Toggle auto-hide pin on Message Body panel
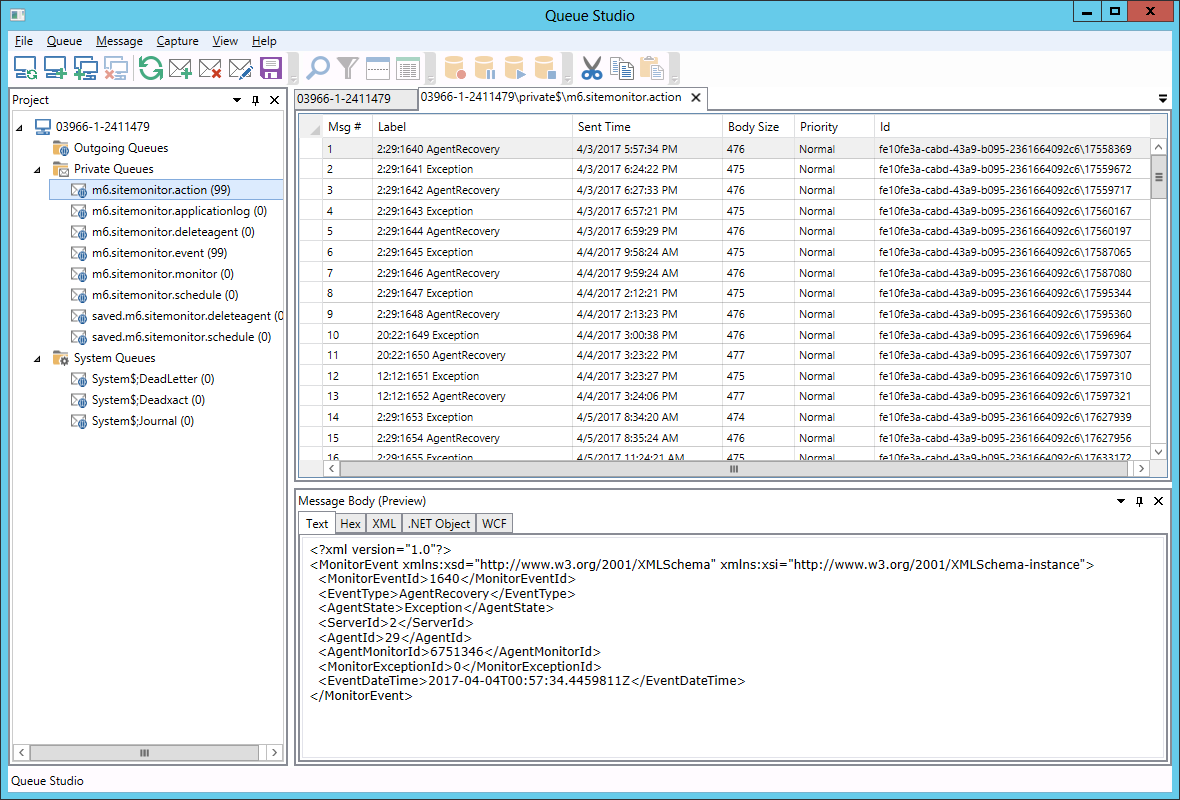The width and height of the screenshot is (1180, 800). click(1139, 501)
